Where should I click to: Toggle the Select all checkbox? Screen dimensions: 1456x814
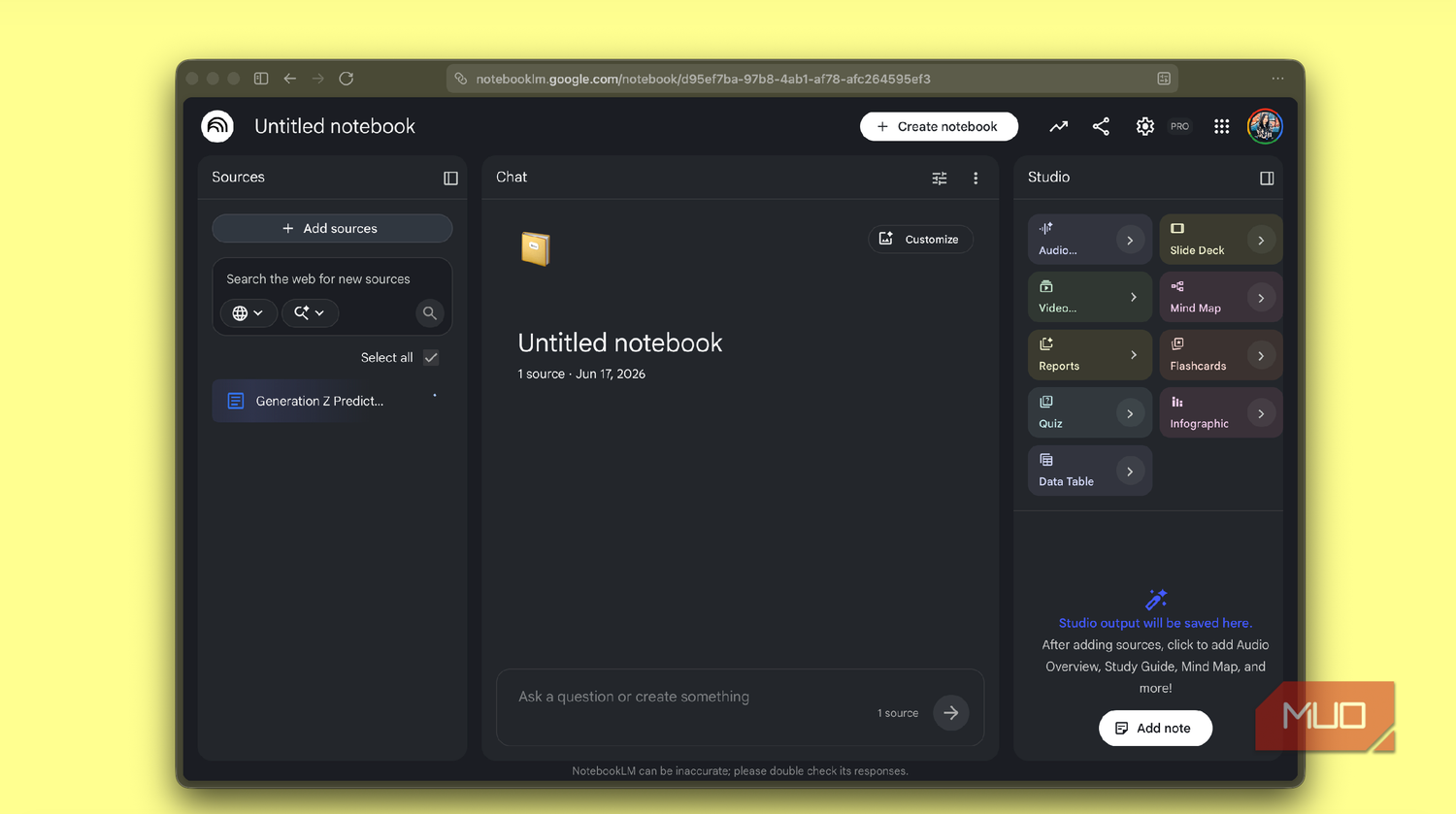(x=431, y=357)
